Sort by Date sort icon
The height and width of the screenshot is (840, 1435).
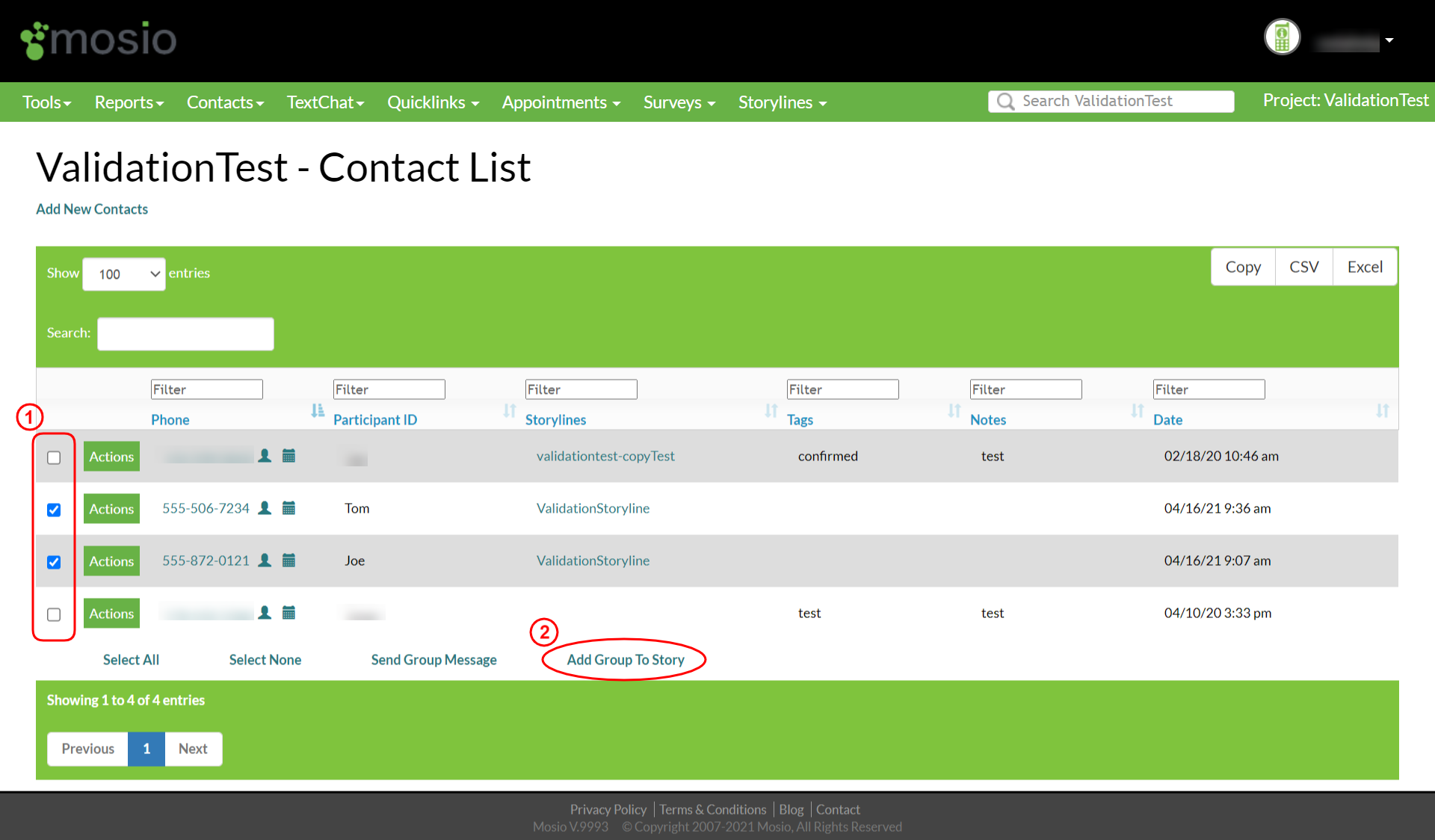coord(1383,410)
